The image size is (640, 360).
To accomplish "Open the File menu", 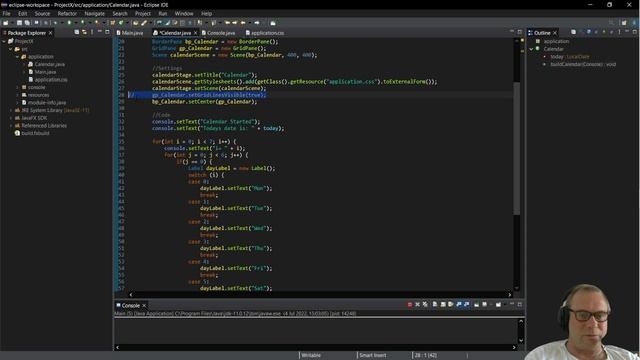I will tap(7, 13).
